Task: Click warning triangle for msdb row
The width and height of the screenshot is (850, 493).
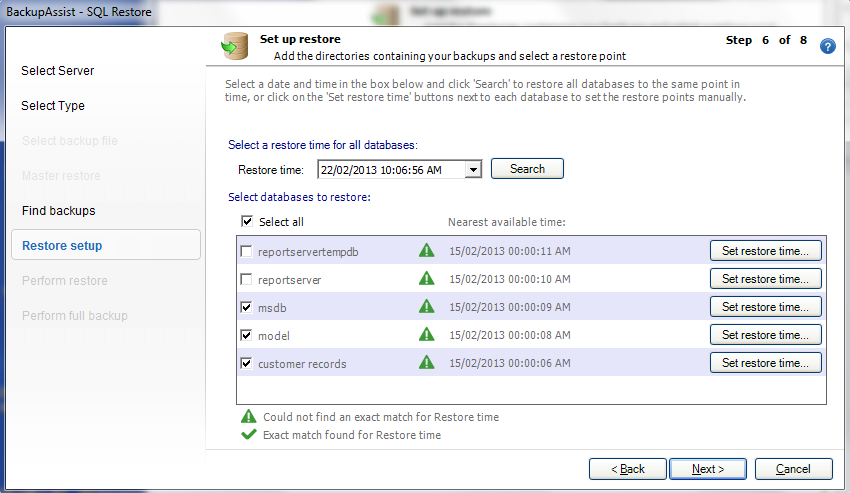Action: 427,306
